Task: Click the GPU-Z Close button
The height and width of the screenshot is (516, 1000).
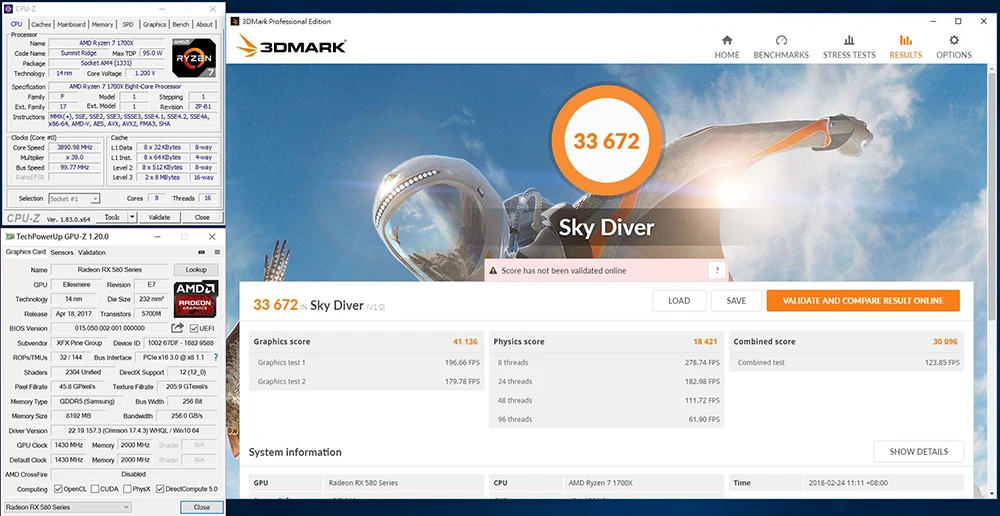Action: tap(202, 507)
